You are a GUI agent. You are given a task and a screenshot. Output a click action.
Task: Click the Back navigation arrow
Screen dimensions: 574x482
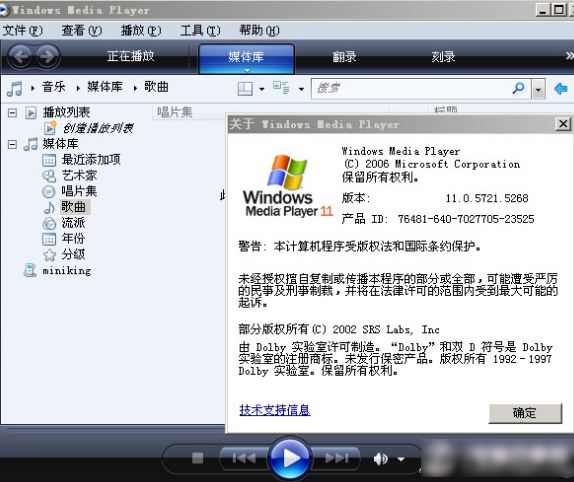pyautogui.click(x=20, y=56)
